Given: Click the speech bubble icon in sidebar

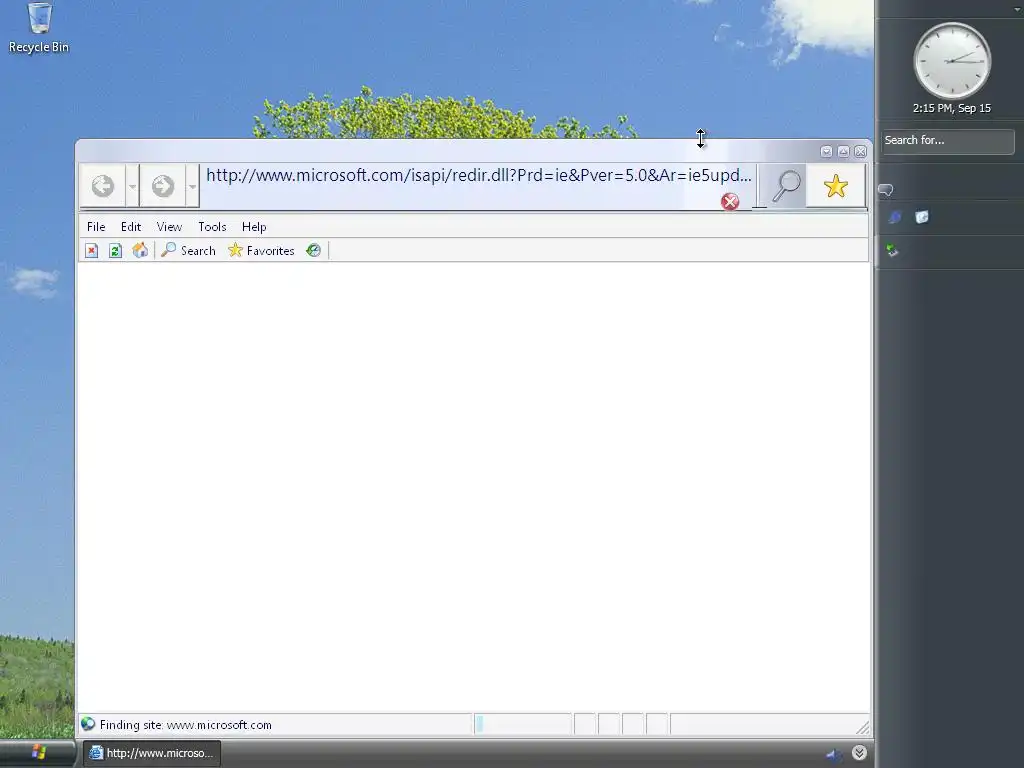Looking at the screenshot, I should pyautogui.click(x=886, y=190).
